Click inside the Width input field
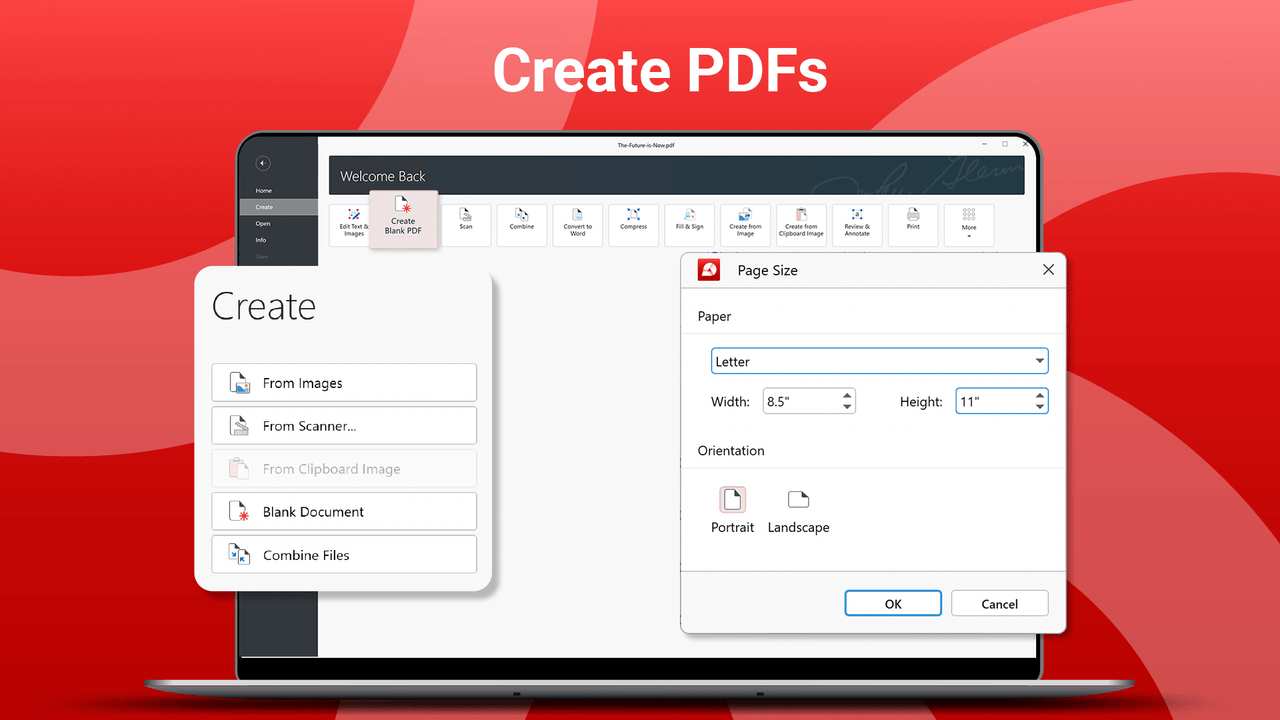Screen dimensions: 1280x720 pos(800,401)
